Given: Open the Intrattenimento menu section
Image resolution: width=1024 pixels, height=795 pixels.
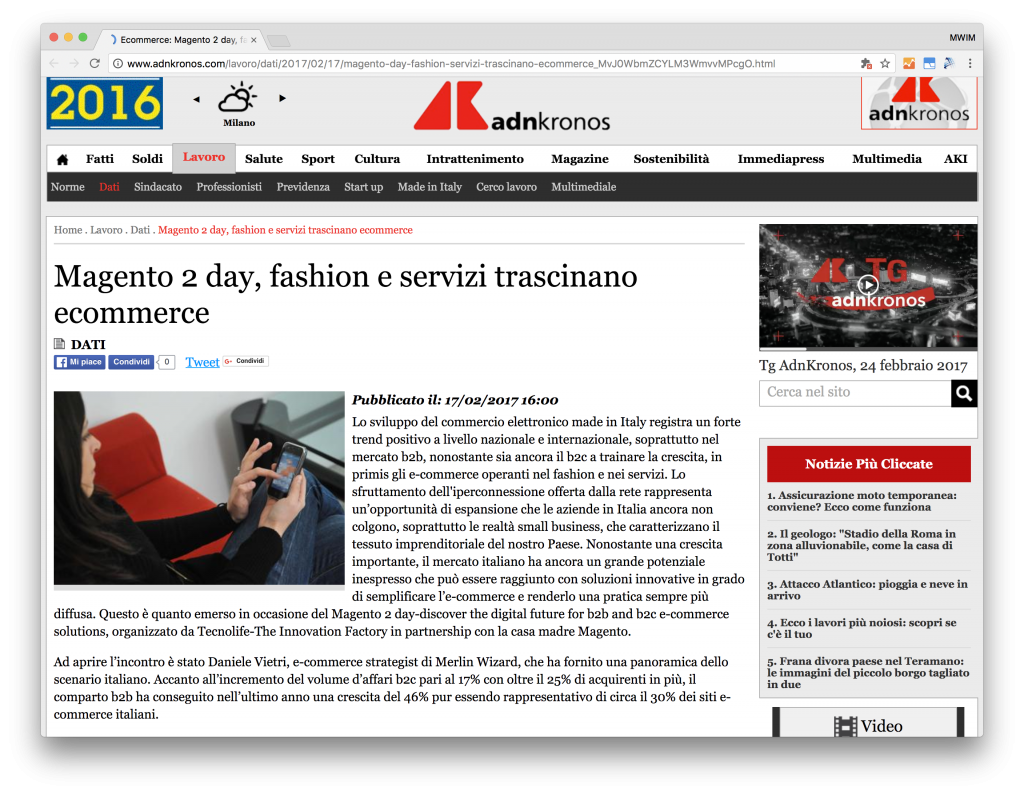Looking at the screenshot, I should 475,159.
